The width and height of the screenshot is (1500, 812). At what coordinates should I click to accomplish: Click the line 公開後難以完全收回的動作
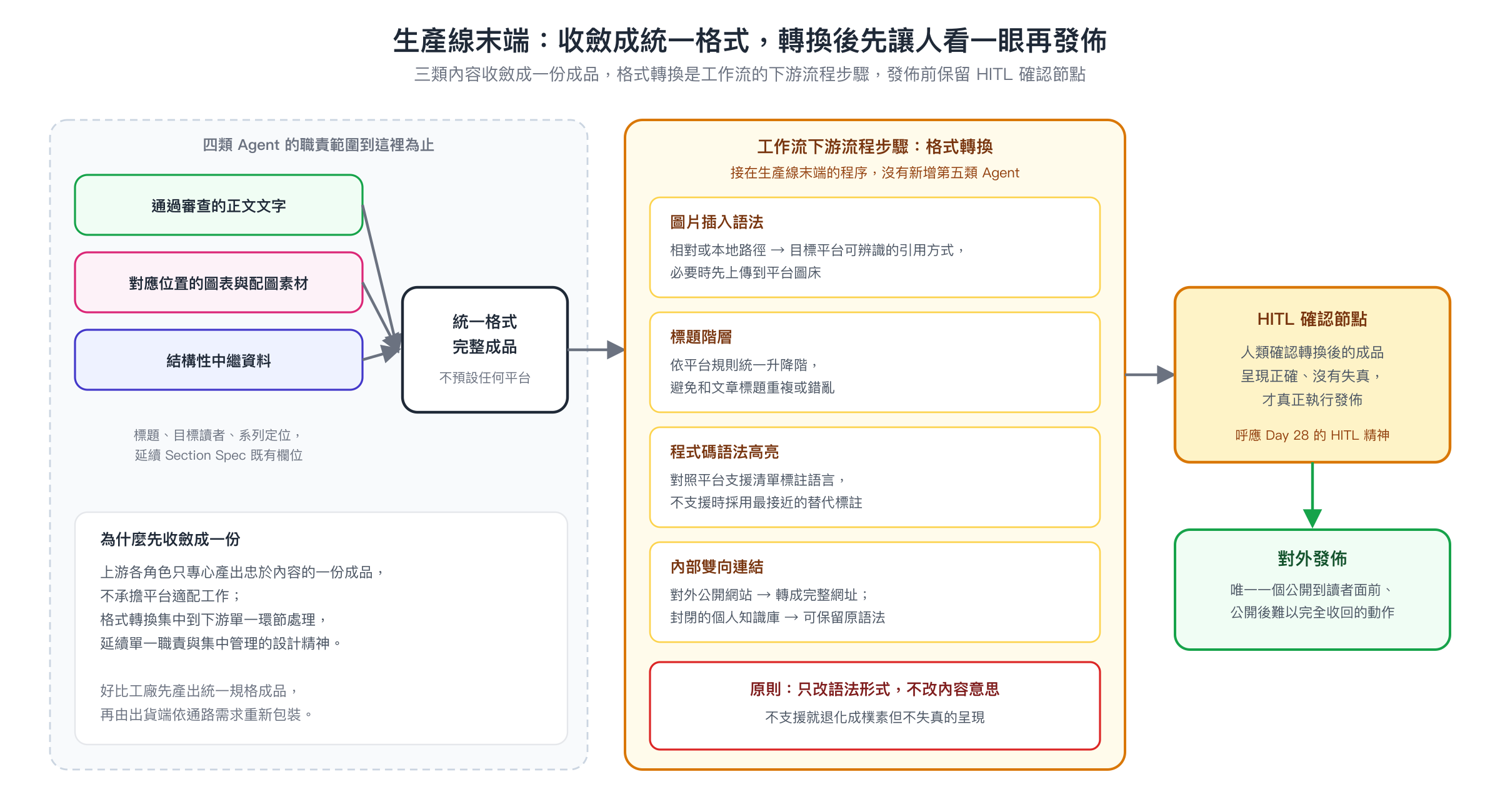[1312, 613]
